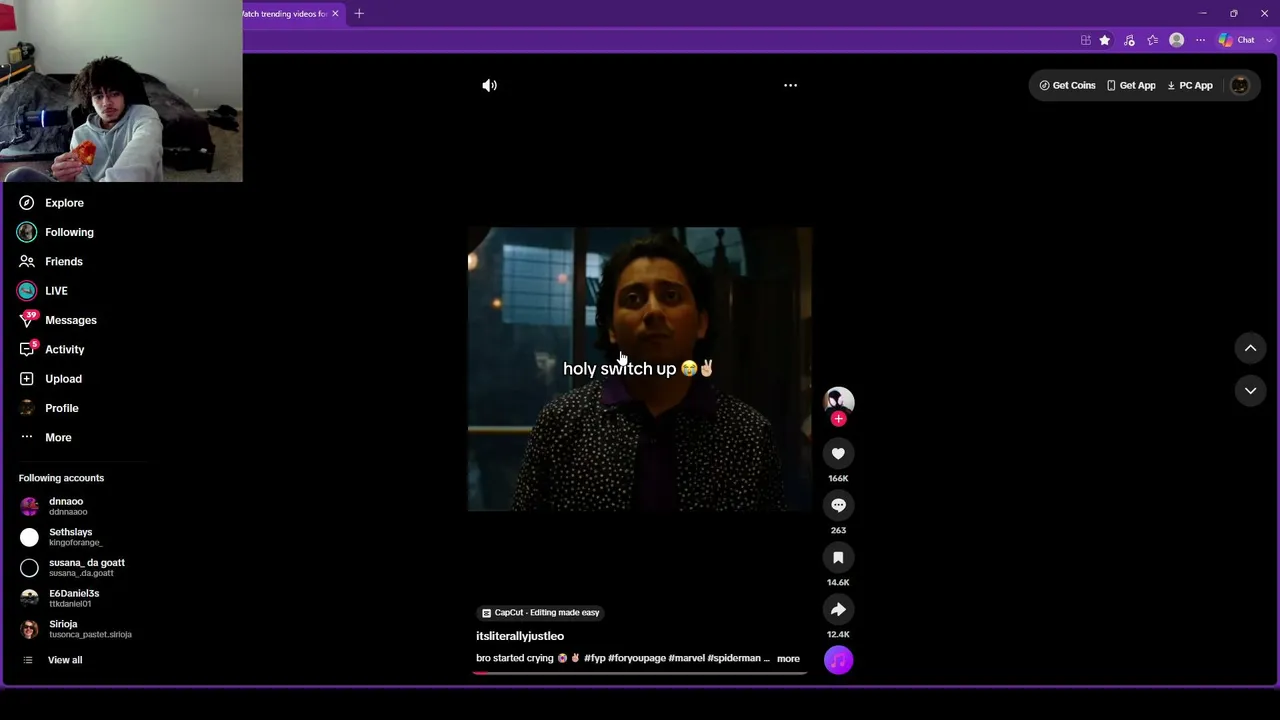
Task: Seek along the video progress bar
Action: [x=640, y=673]
